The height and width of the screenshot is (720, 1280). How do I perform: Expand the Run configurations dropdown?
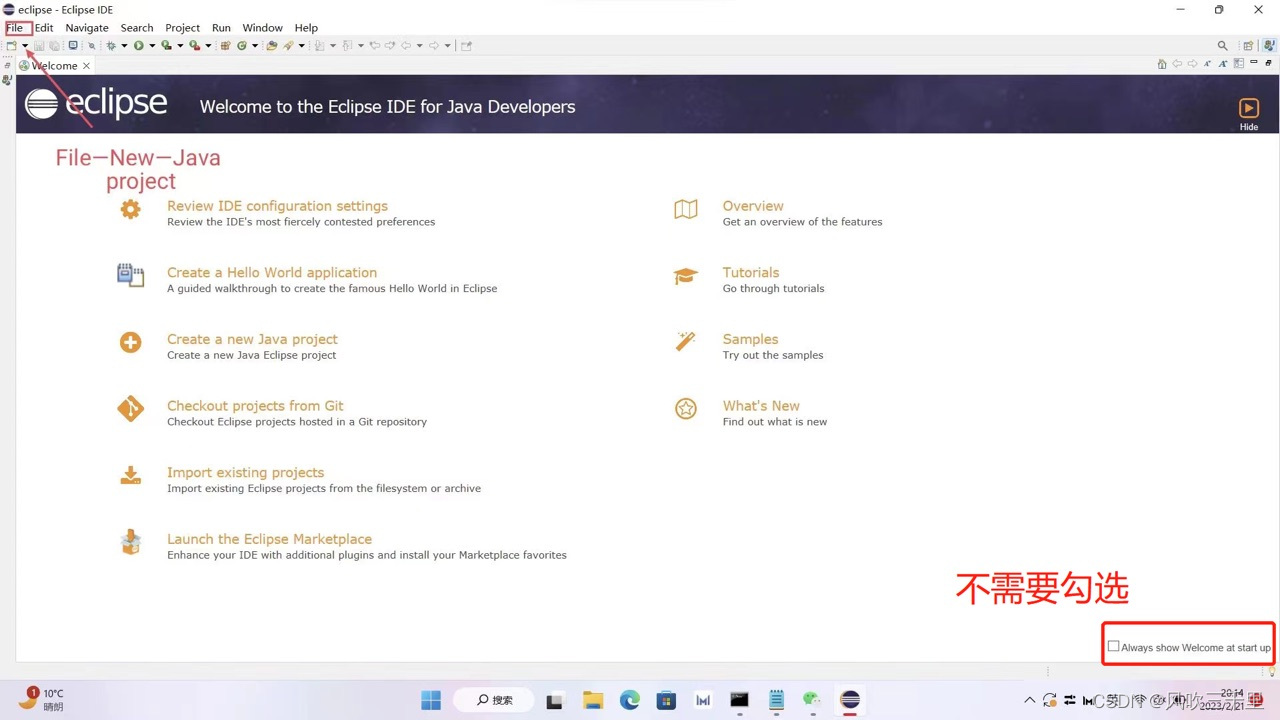click(152, 45)
